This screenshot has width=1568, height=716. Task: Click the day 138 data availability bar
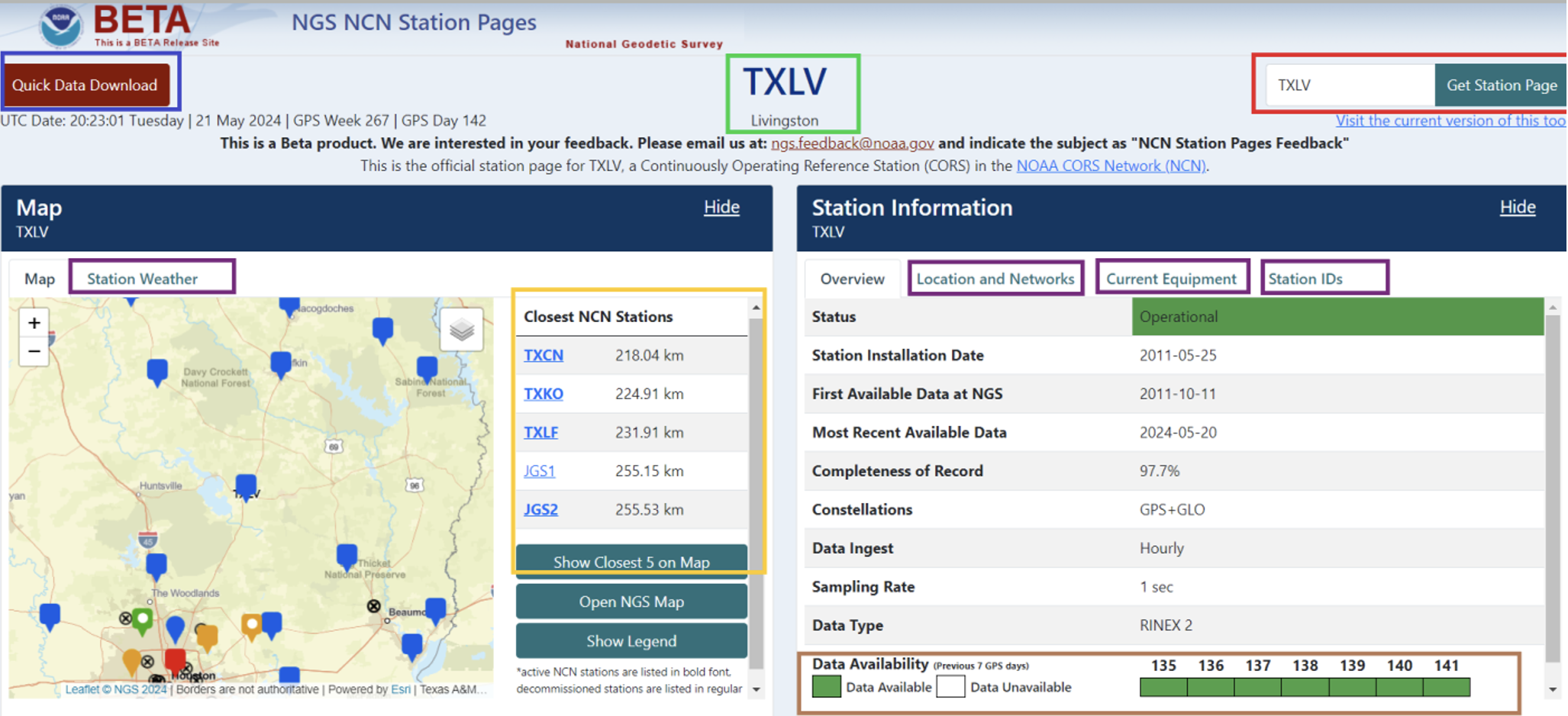tap(1305, 687)
